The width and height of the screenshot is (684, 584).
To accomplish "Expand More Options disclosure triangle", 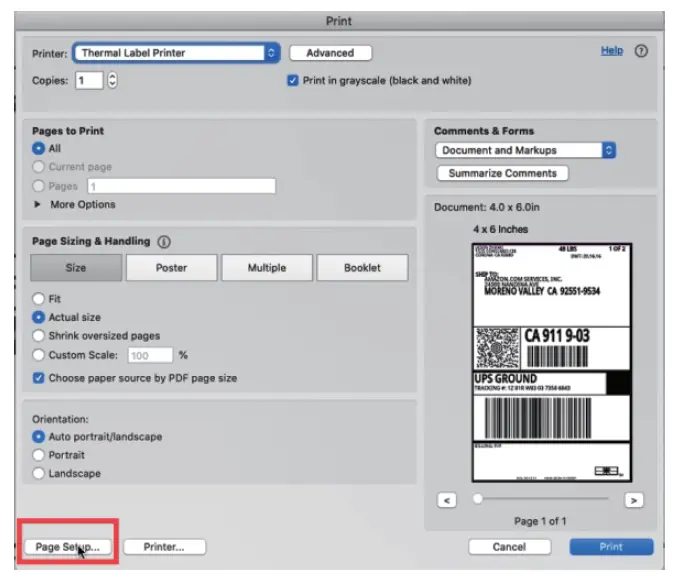I will pyautogui.click(x=38, y=204).
